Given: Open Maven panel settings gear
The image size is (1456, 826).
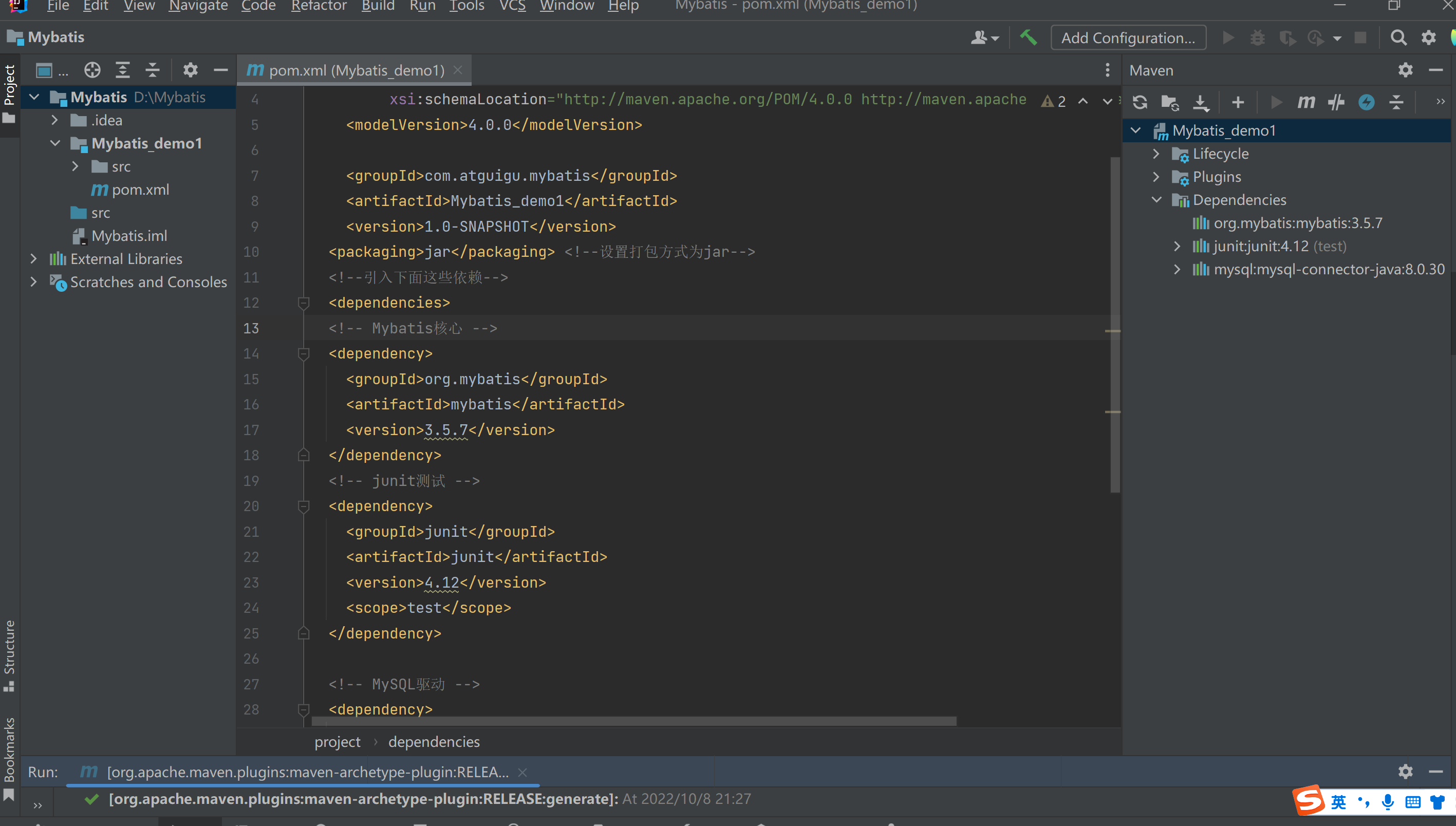Looking at the screenshot, I should (1405, 70).
